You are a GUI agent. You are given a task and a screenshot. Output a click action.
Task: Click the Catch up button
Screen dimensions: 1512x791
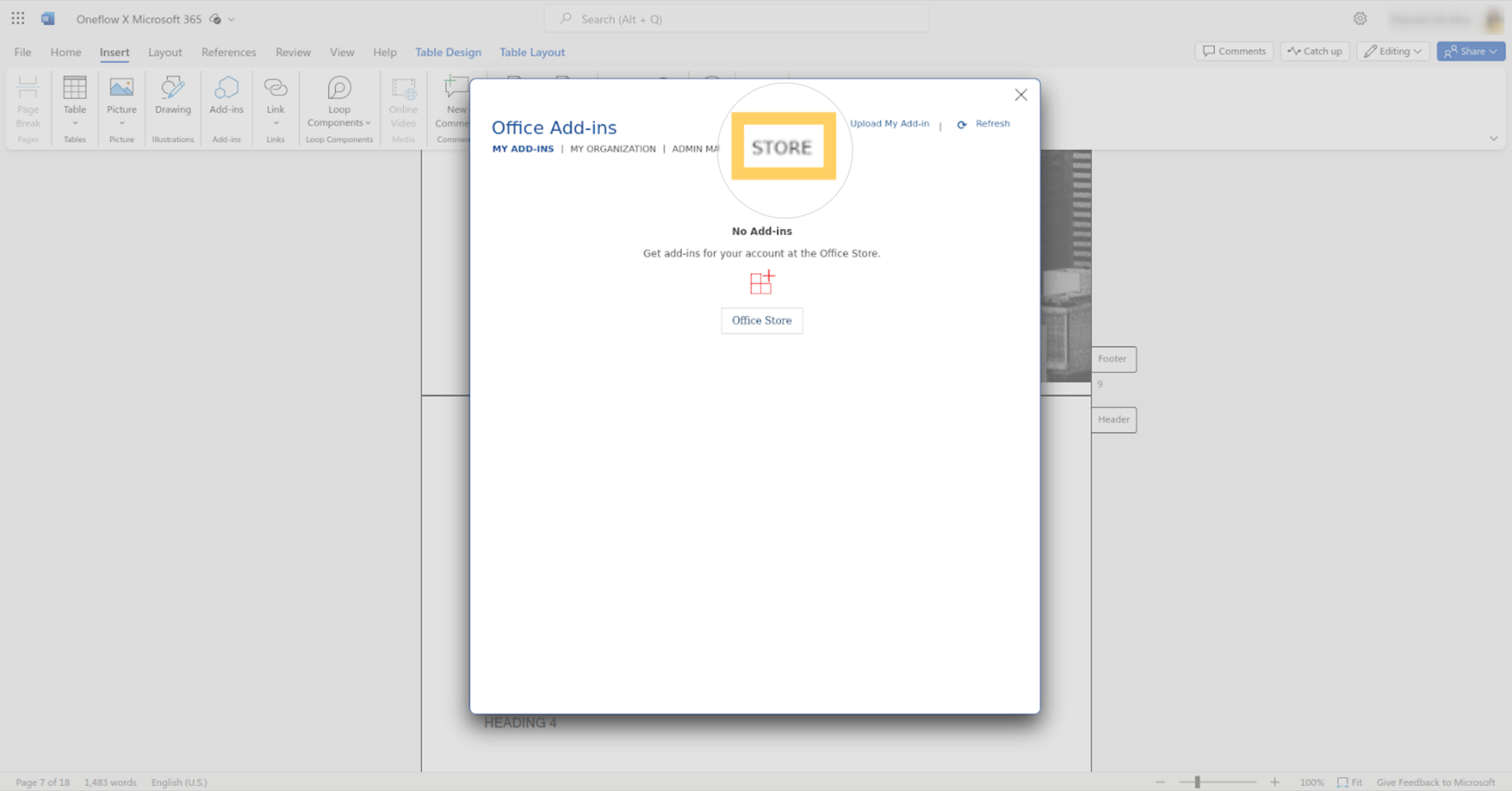tap(1315, 51)
